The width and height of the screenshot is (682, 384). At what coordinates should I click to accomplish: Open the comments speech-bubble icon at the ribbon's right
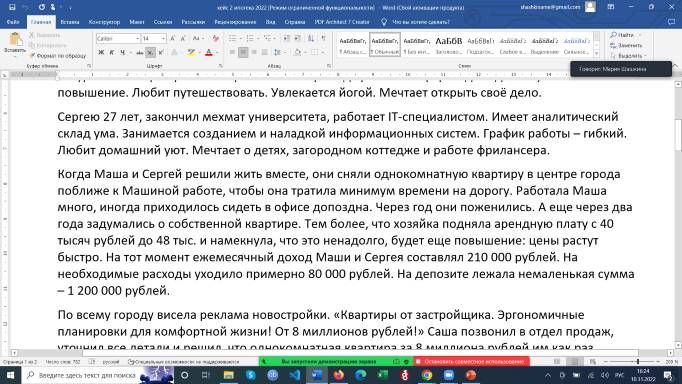click(672, 21)
